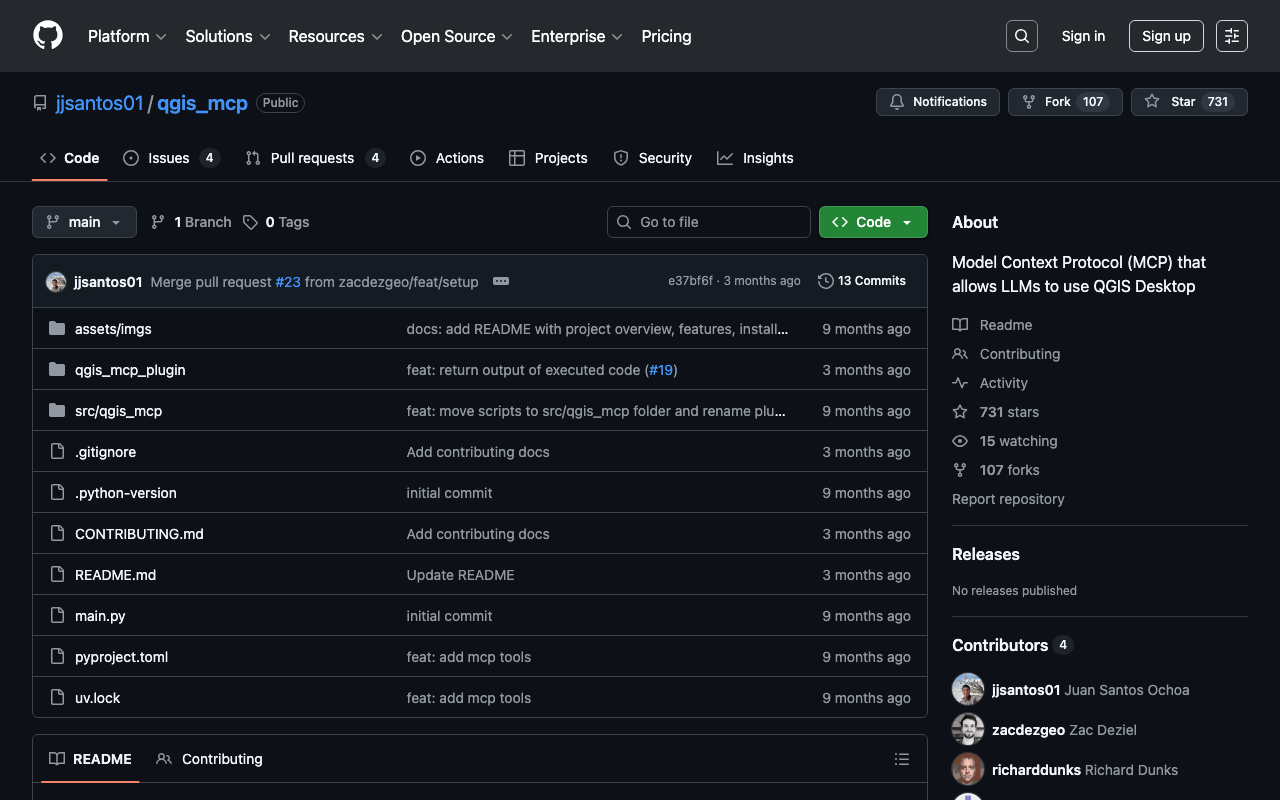This screenshot has height=800, width=1280.
Task: Open the qgis_mcp_plugin folder
Action: (130, 370)
